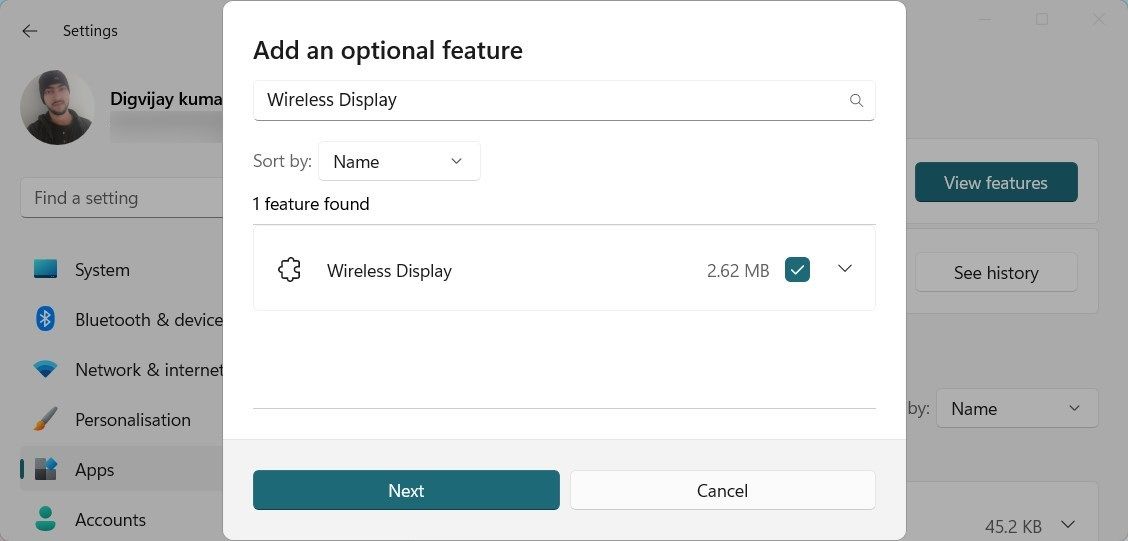Expand Wireless Display details chevron

(845, 269)
